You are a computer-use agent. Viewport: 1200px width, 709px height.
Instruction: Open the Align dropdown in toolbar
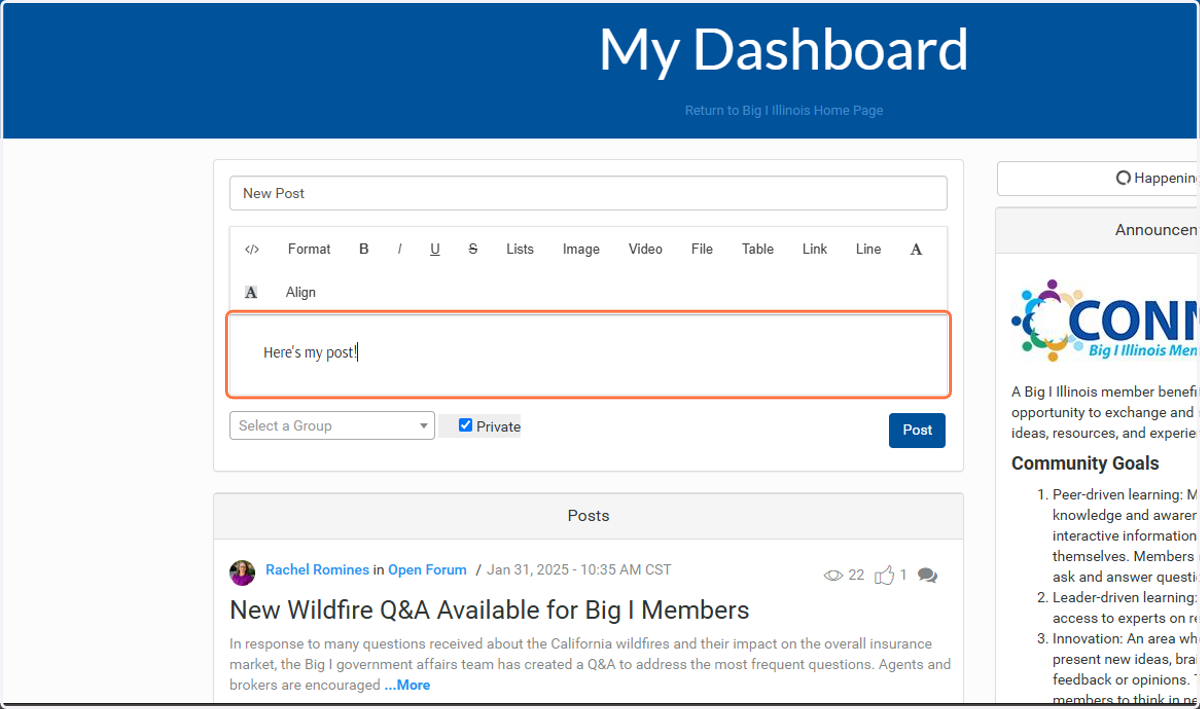pyautogui.click(x=301, y=292)
